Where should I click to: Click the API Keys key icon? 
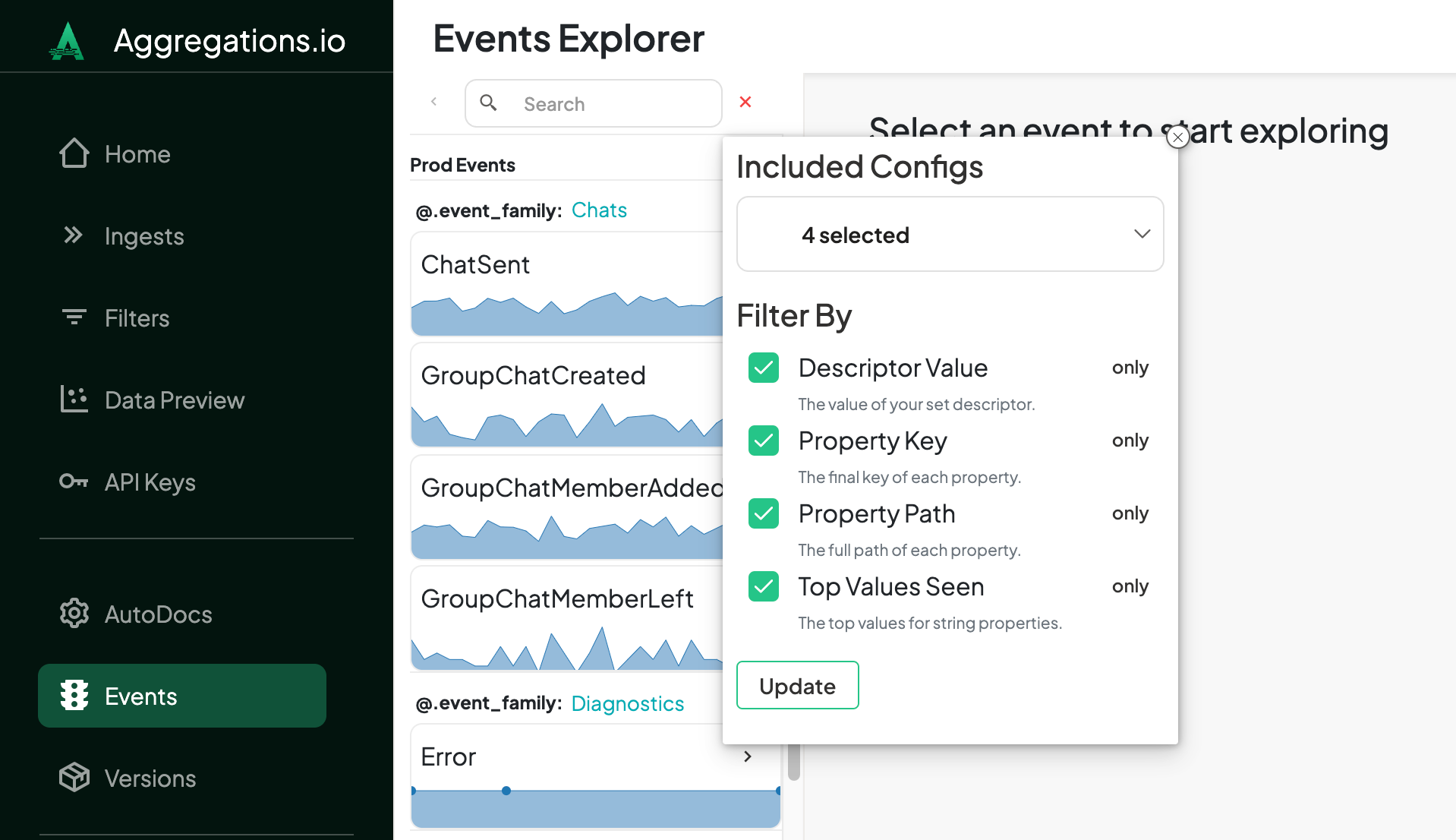click(74, 482)
